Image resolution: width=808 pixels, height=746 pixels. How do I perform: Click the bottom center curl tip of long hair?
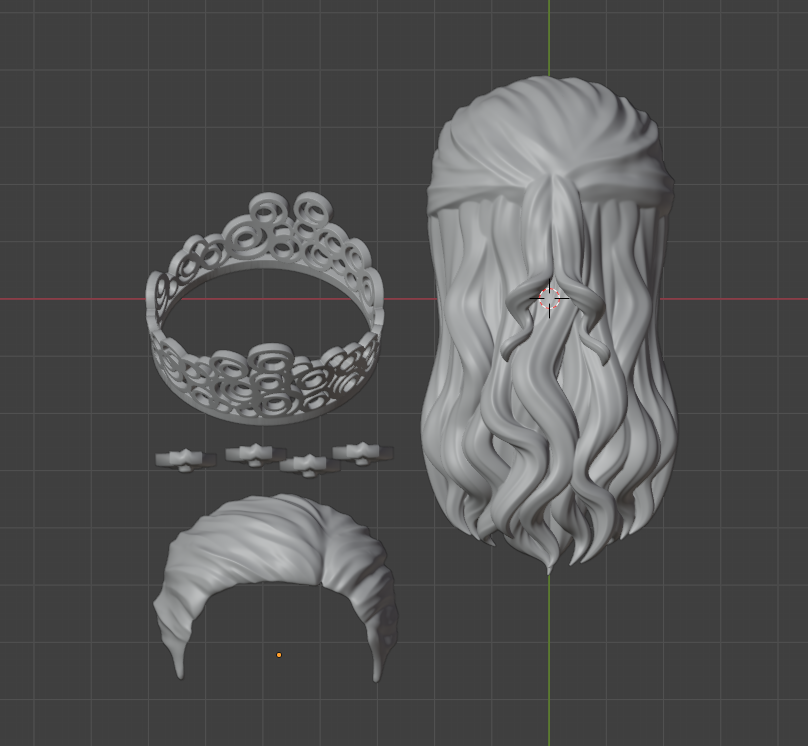point(548,566)
